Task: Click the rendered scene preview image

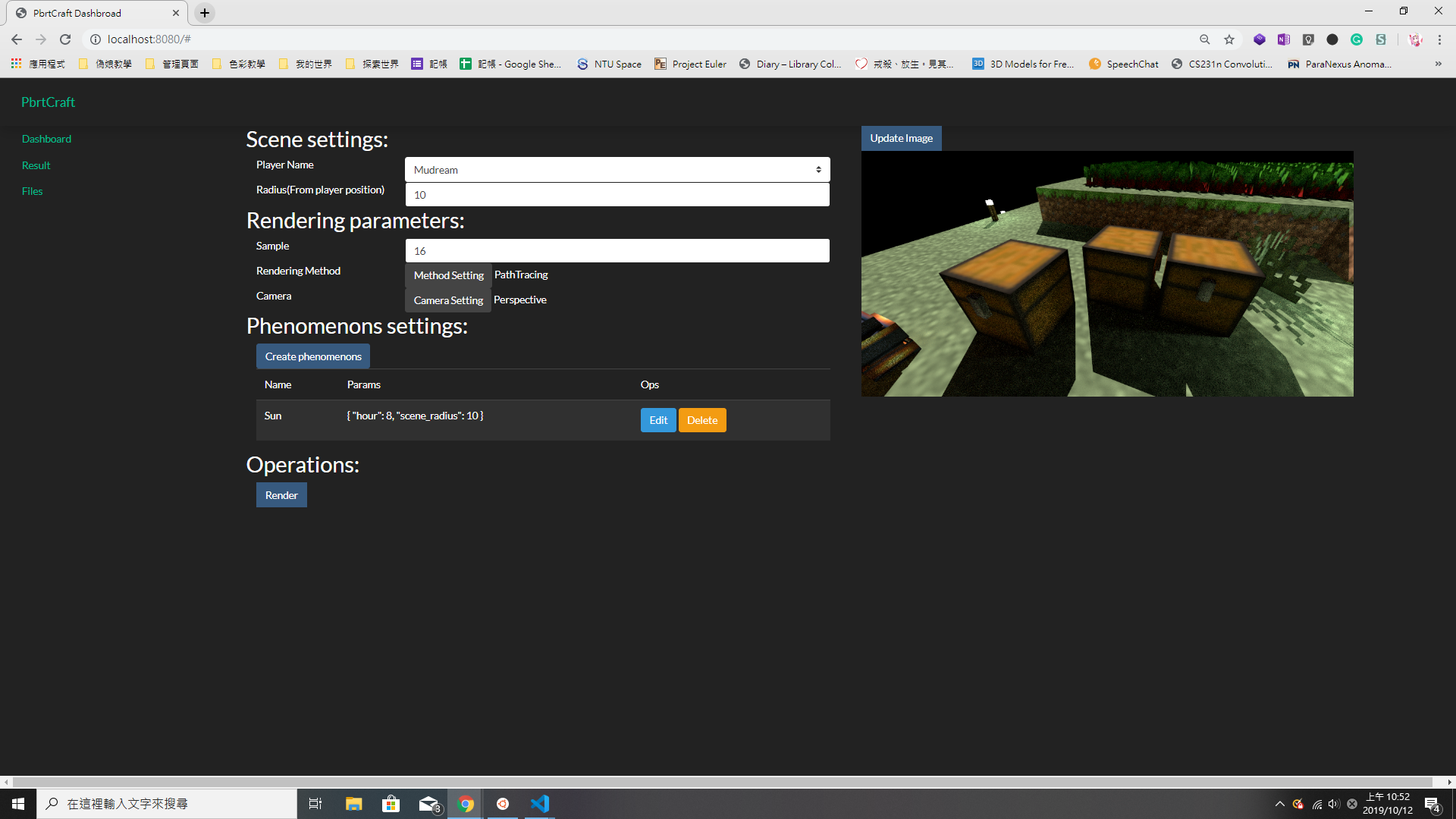Action: point(1107,274)
